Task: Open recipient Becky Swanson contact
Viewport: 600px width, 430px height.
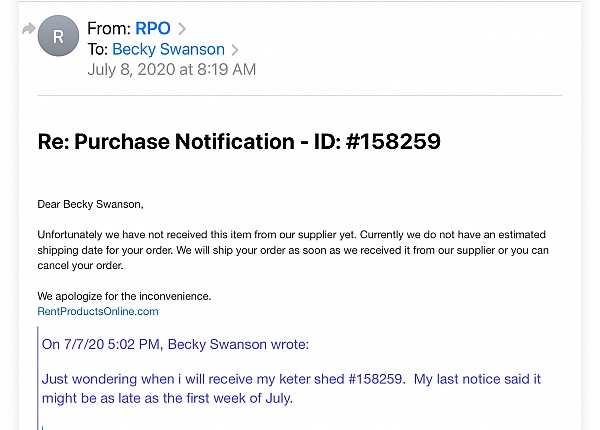Action: tap(168, 49)
